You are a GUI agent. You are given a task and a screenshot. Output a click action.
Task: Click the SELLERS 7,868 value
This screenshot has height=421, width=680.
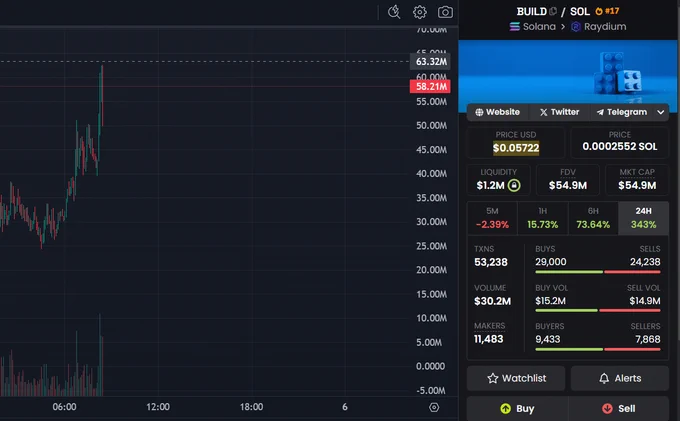coord(648,339)
